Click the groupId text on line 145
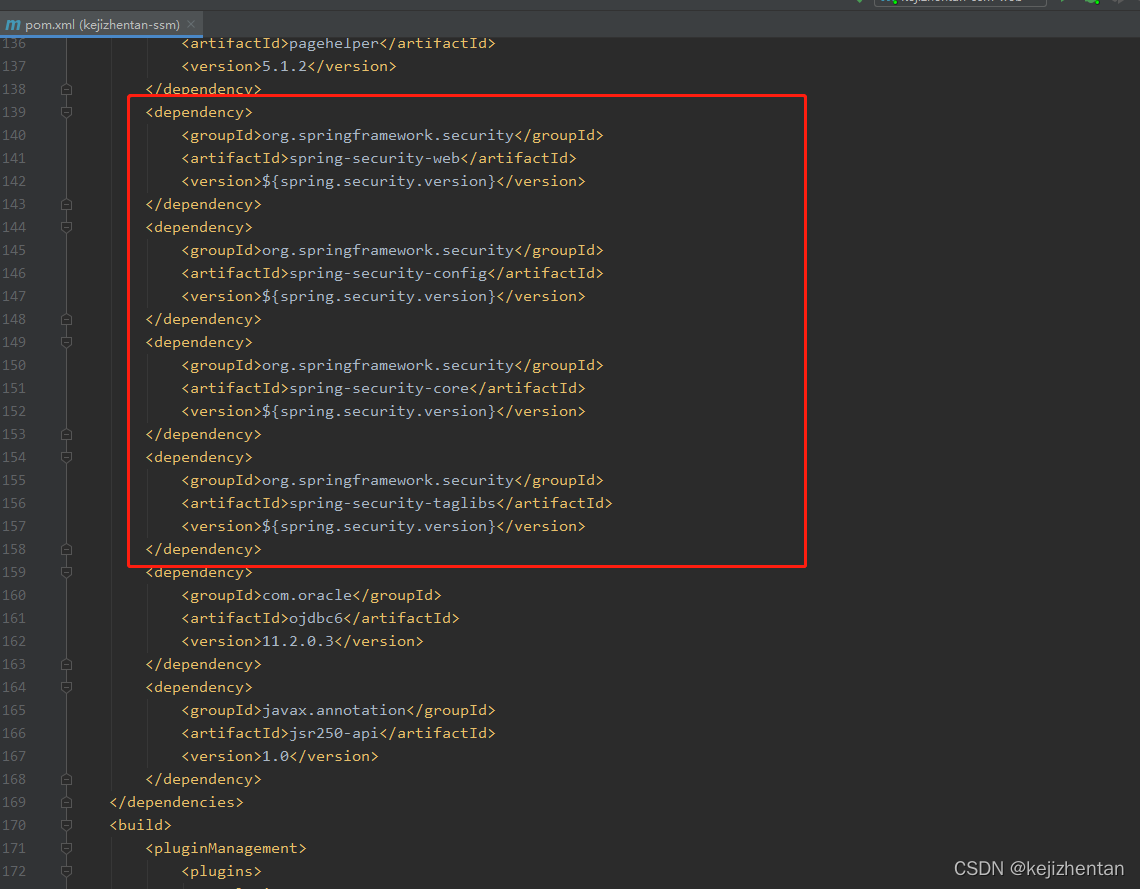The height and width of the screenshot is (889, 1140). pos(388,250)
